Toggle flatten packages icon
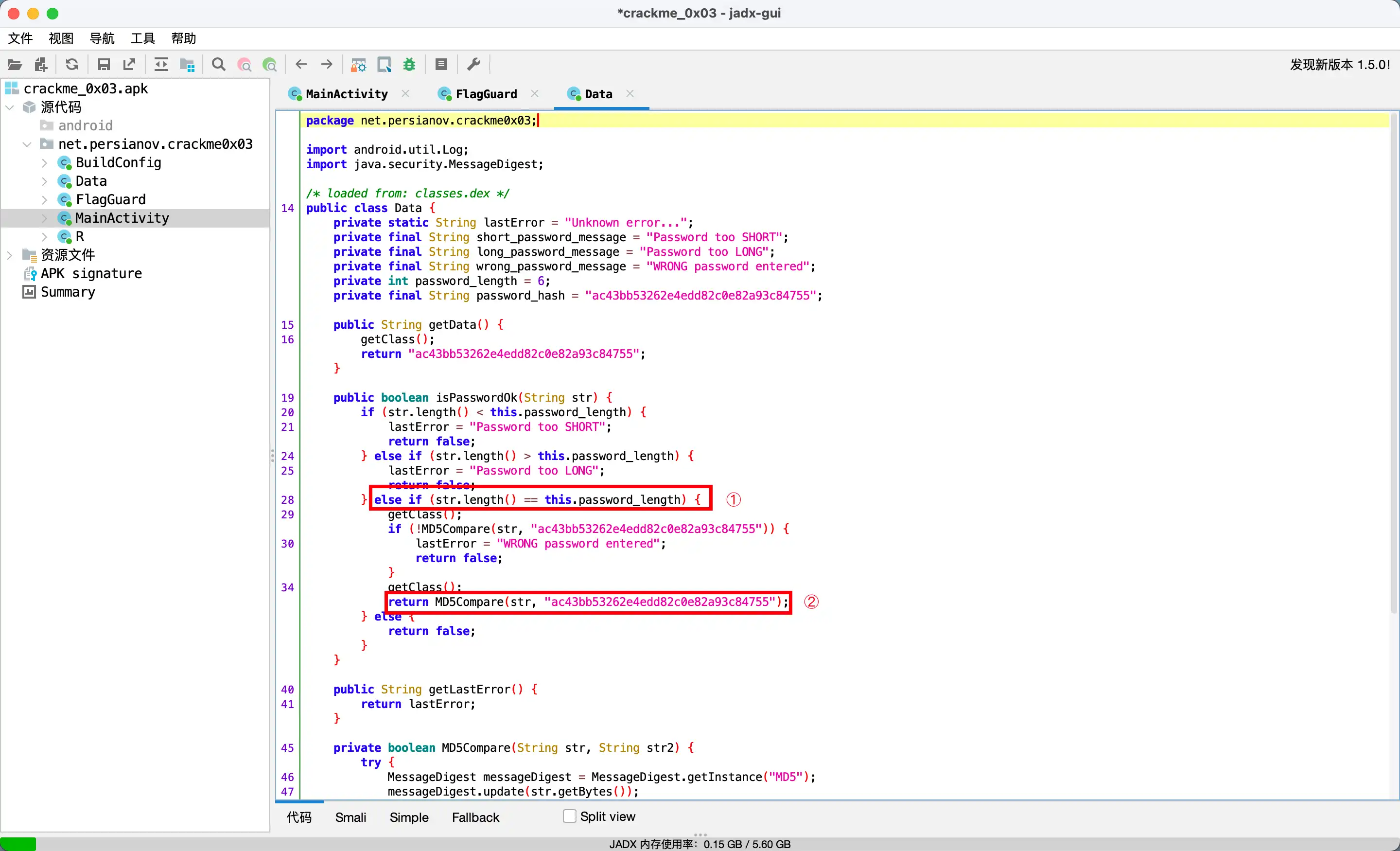 pos(187,65)
